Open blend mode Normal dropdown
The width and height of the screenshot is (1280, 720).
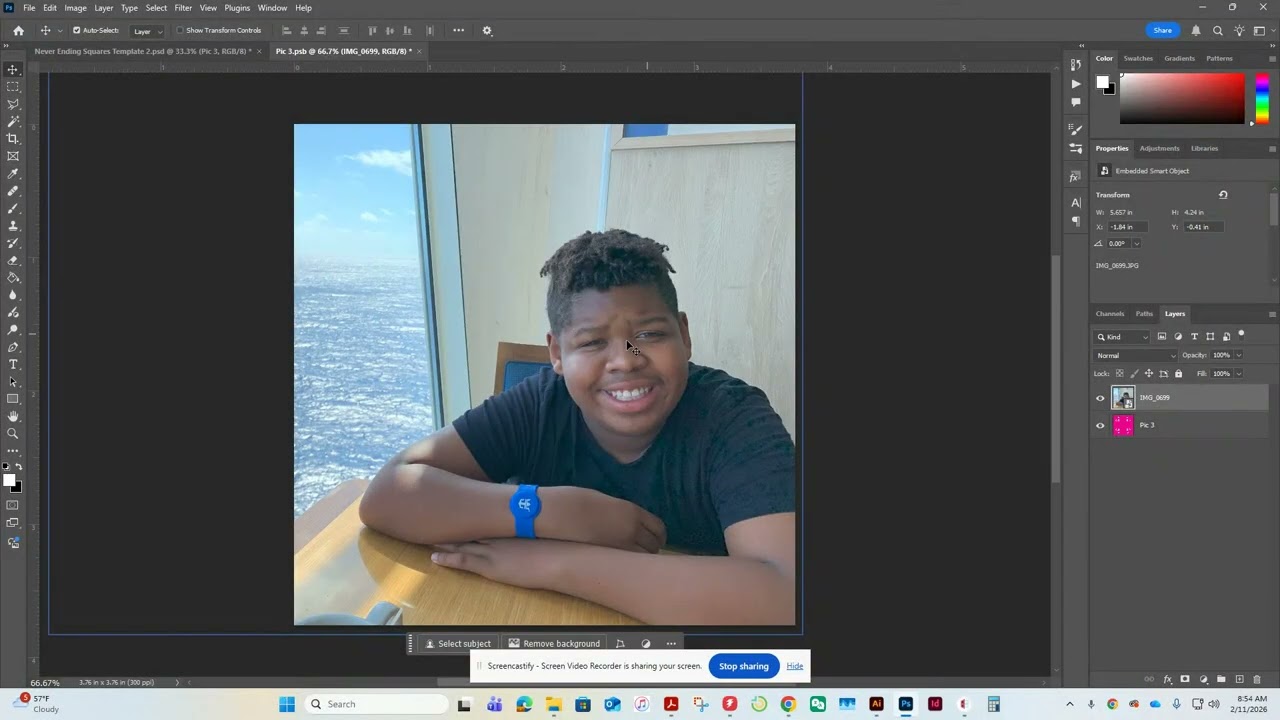click(1136, 356)
